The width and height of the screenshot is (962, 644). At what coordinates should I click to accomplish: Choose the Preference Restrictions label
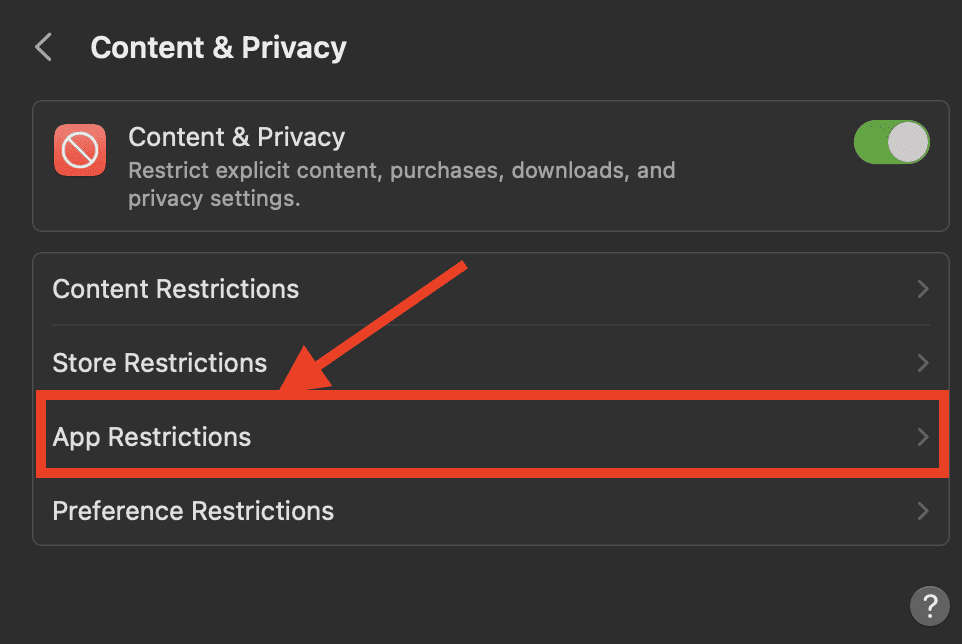pos(193,511)
